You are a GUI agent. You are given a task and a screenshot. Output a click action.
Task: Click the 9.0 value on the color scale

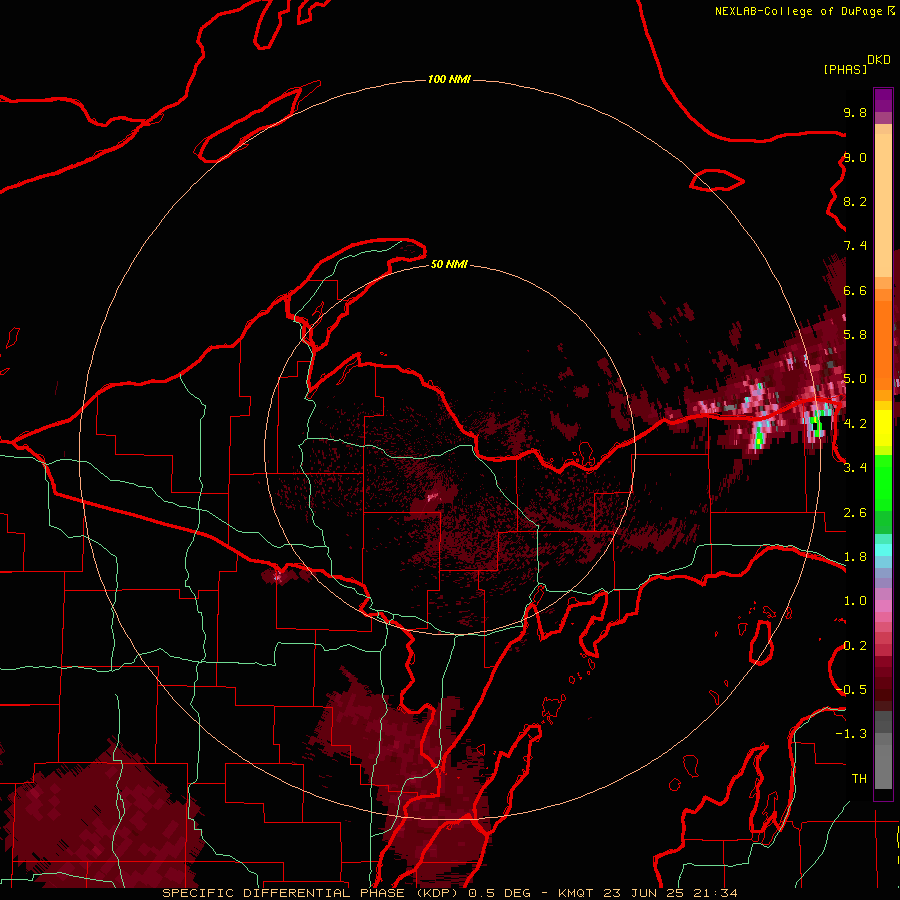click(855, 157)
